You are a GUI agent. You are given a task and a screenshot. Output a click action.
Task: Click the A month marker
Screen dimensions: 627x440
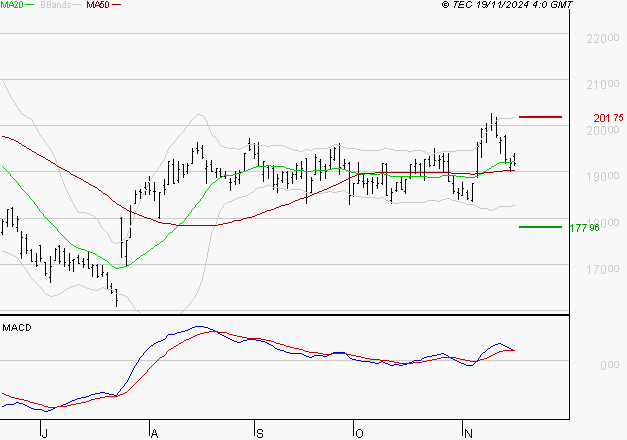click(154, 433)
